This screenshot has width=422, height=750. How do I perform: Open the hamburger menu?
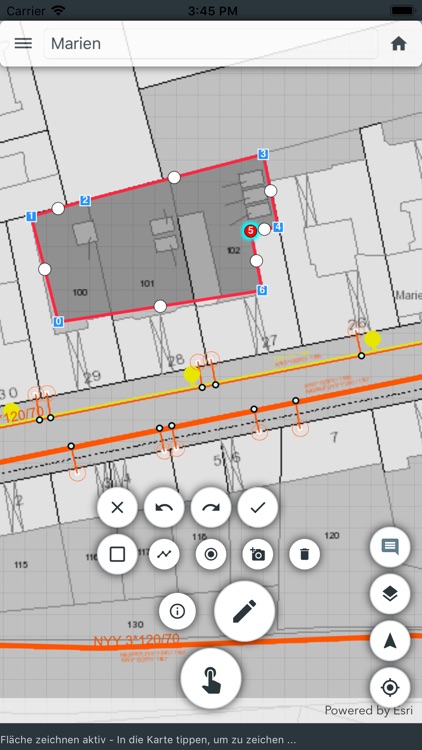point(23,44)
